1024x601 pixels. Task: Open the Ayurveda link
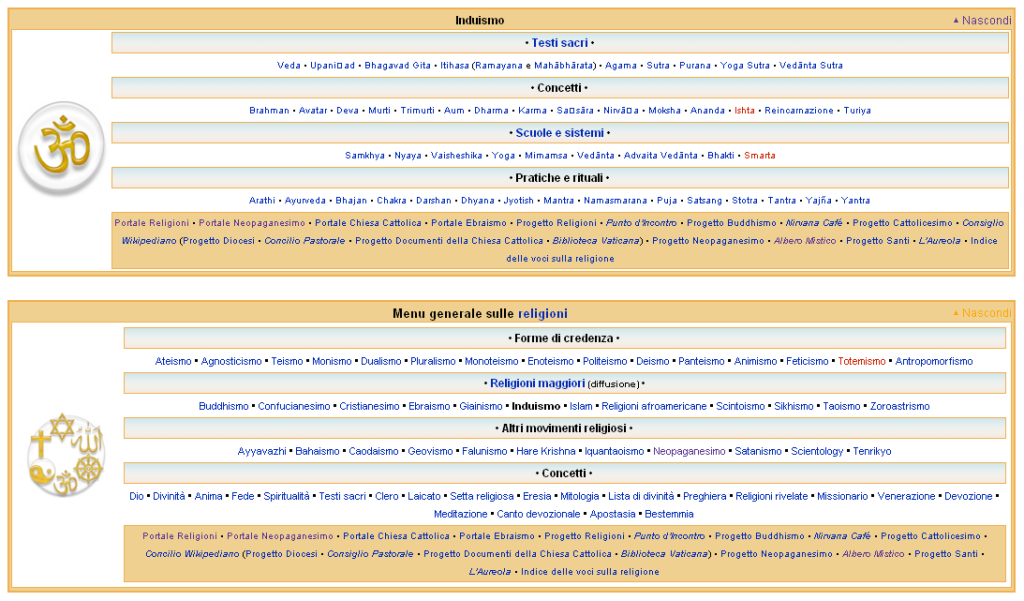point(305,201)
